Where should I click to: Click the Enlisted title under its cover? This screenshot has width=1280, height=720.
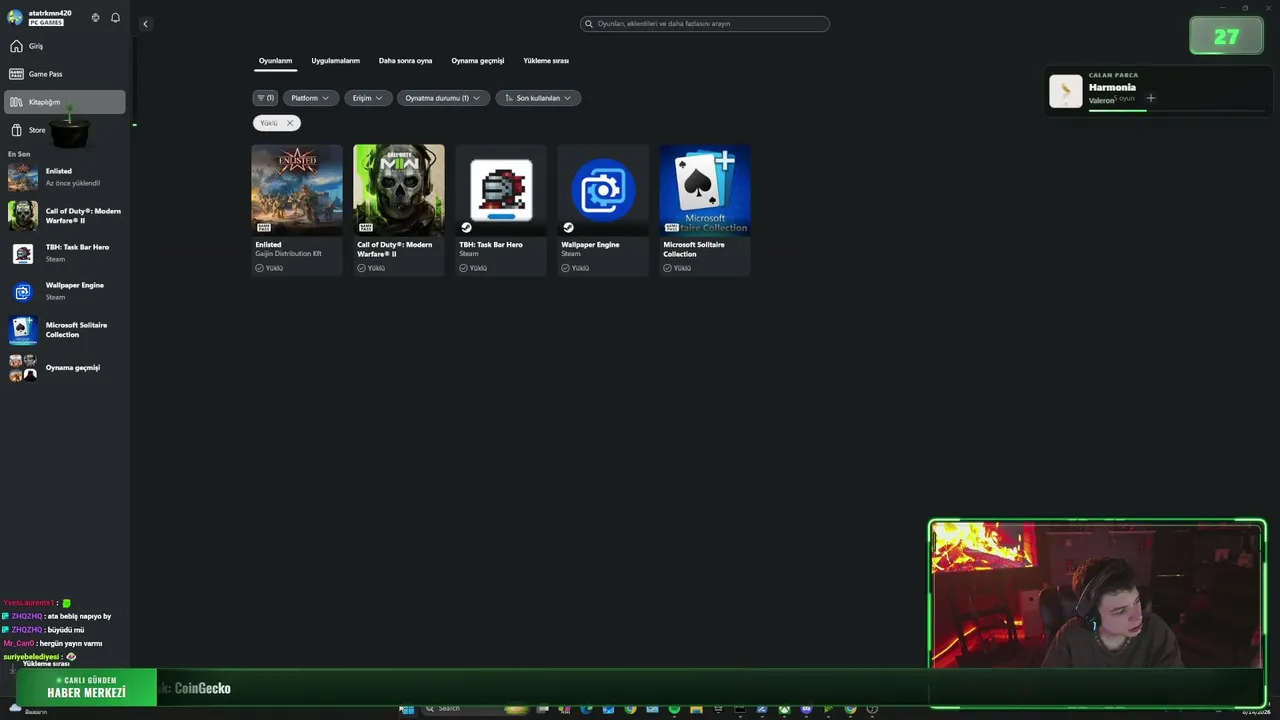click(x=268, y=245)
